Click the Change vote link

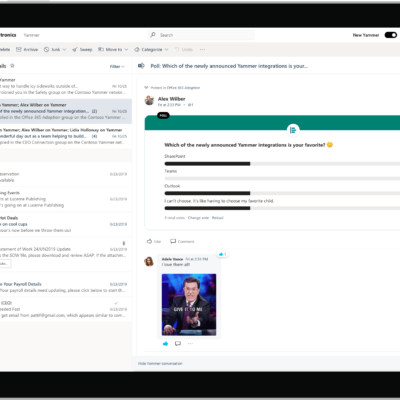[x=198, y=218]
